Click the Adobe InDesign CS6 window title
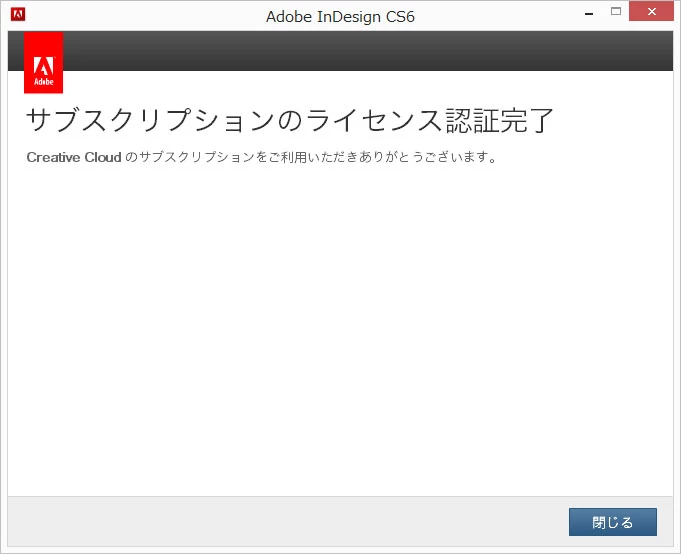This screenshot has width=681, height=554. pyautogui.click(x=340, y=17)
